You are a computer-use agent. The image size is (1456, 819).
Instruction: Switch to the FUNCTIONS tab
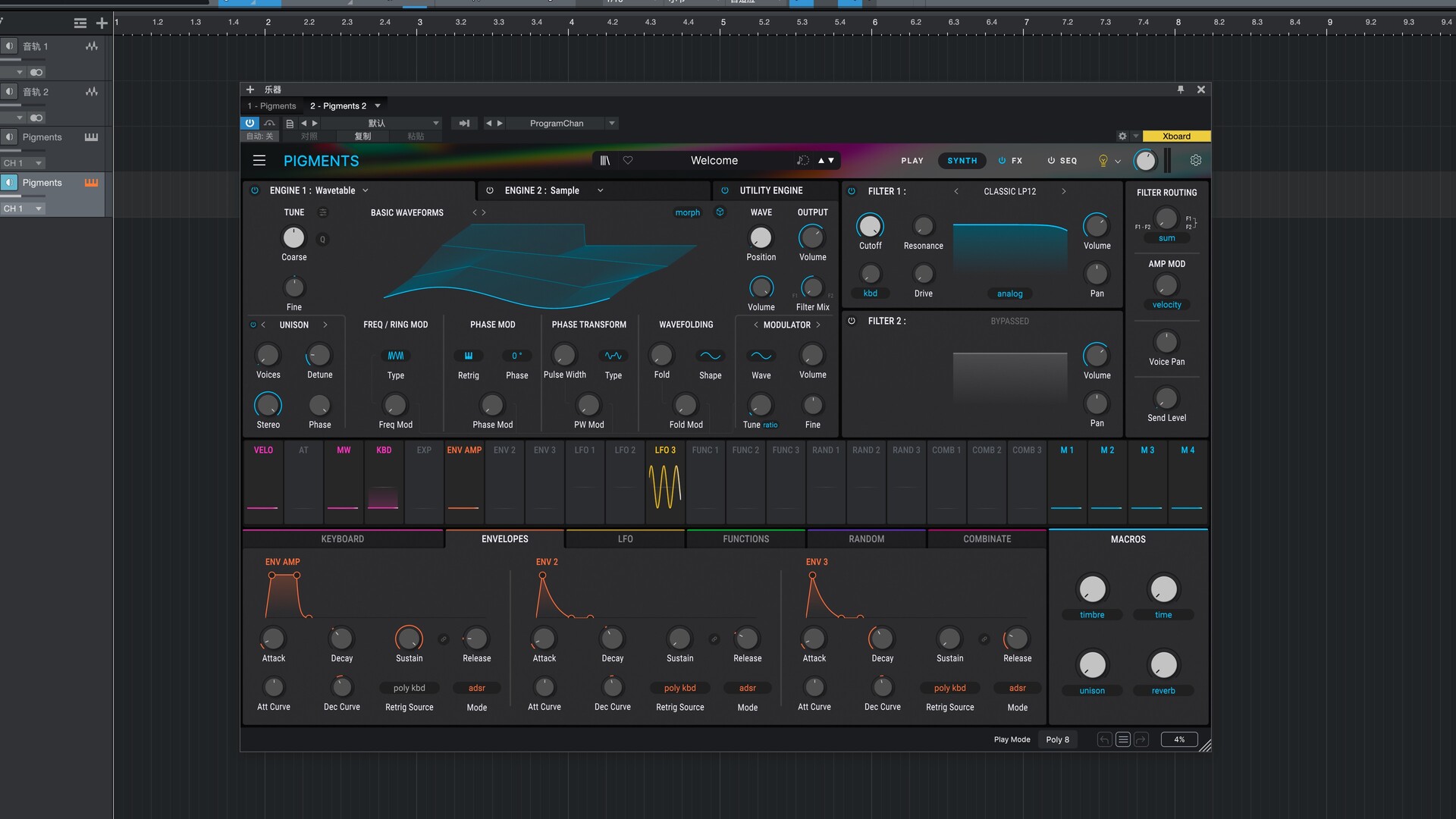(746, 539)
